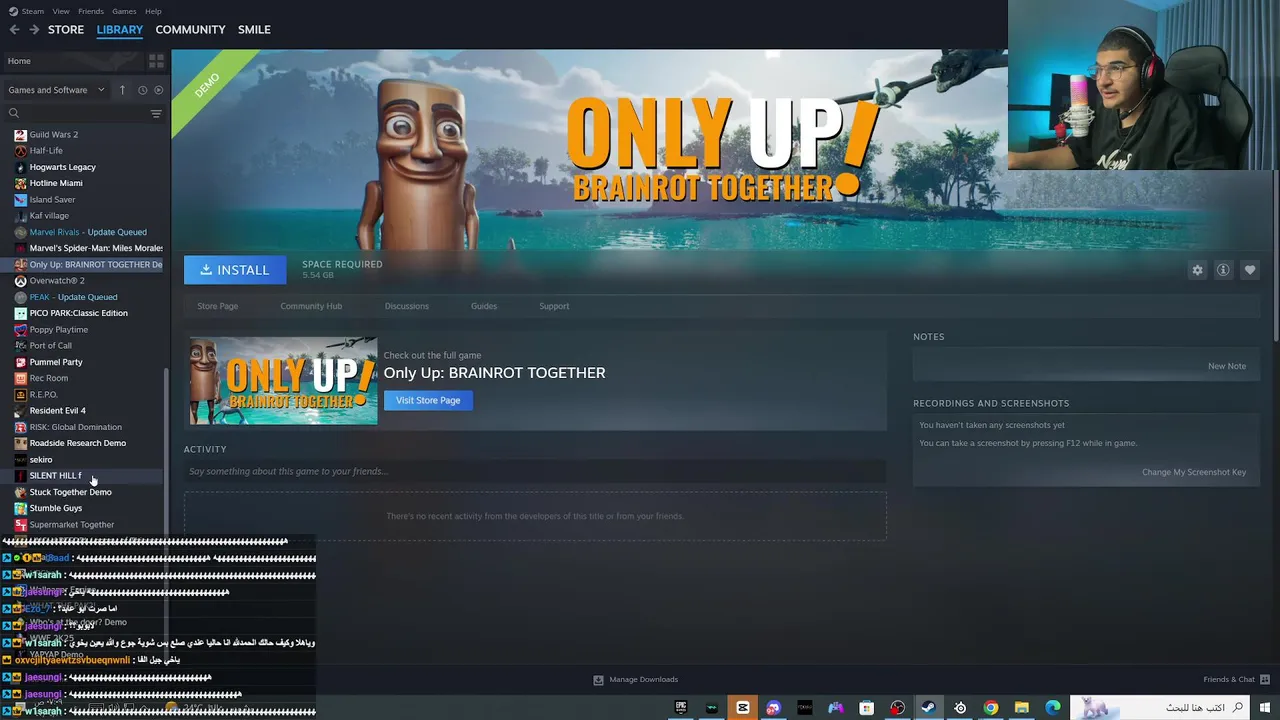Switch to the COMMUNITY tab
This screenshot has width=1280, height=720.
tap(190, 30)
